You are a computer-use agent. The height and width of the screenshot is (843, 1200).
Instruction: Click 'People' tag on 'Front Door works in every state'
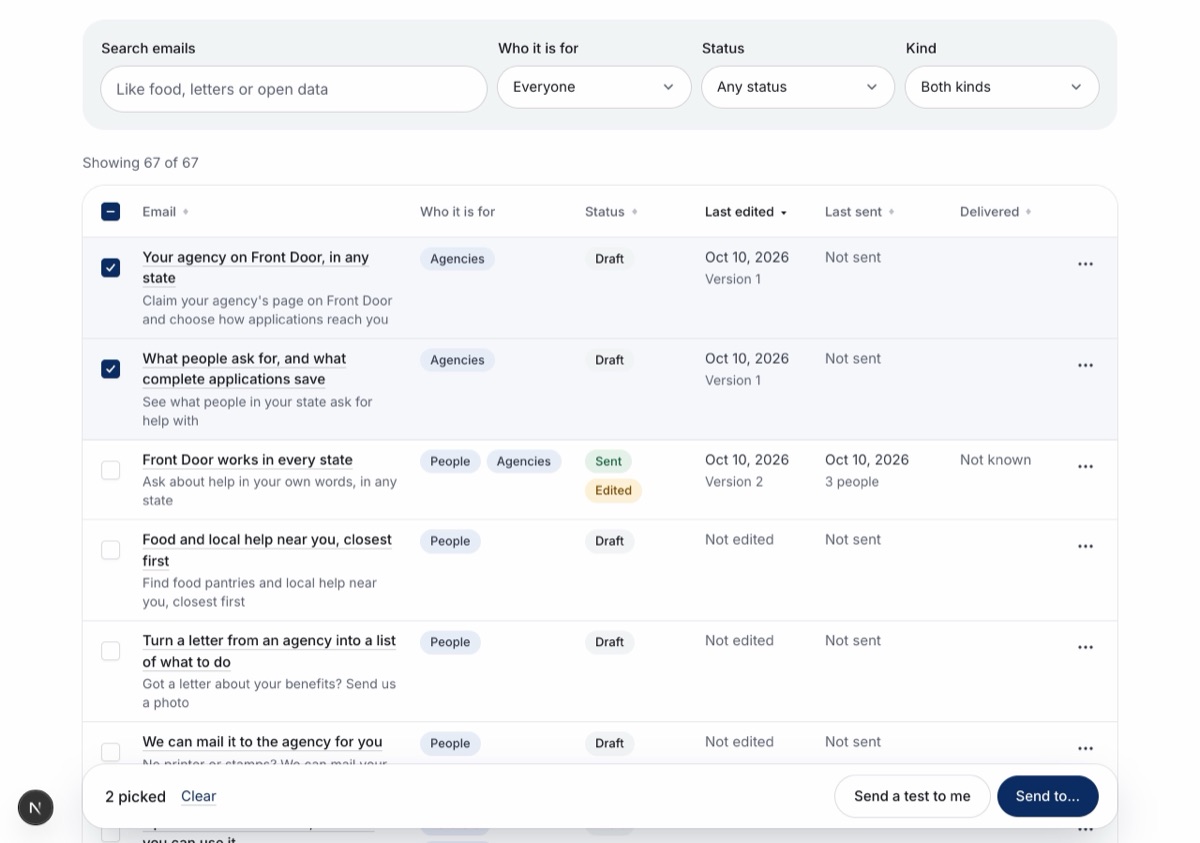[450, 461]
